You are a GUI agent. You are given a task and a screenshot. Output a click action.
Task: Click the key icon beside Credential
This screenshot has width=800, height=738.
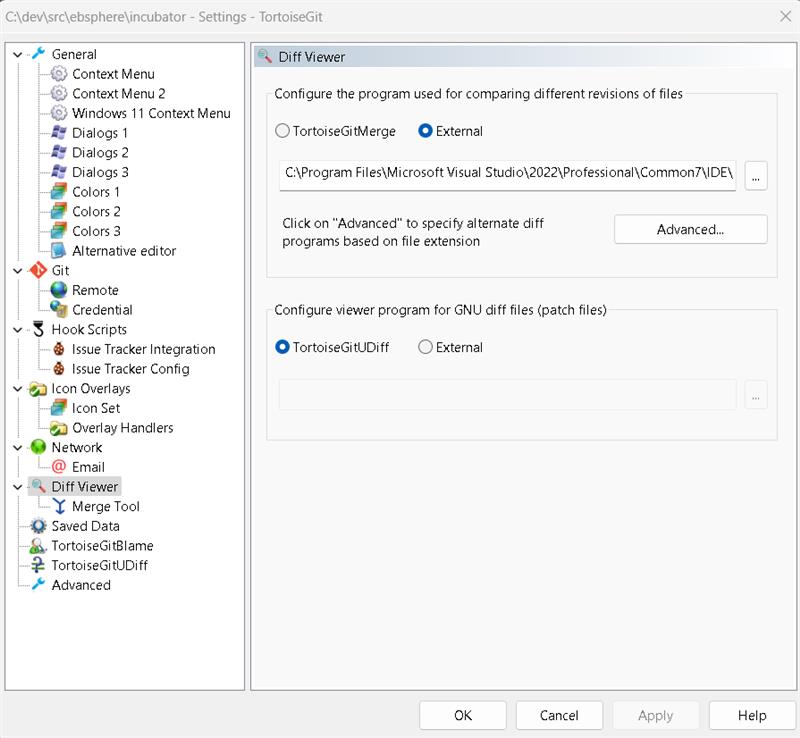[x=59, y=309]
